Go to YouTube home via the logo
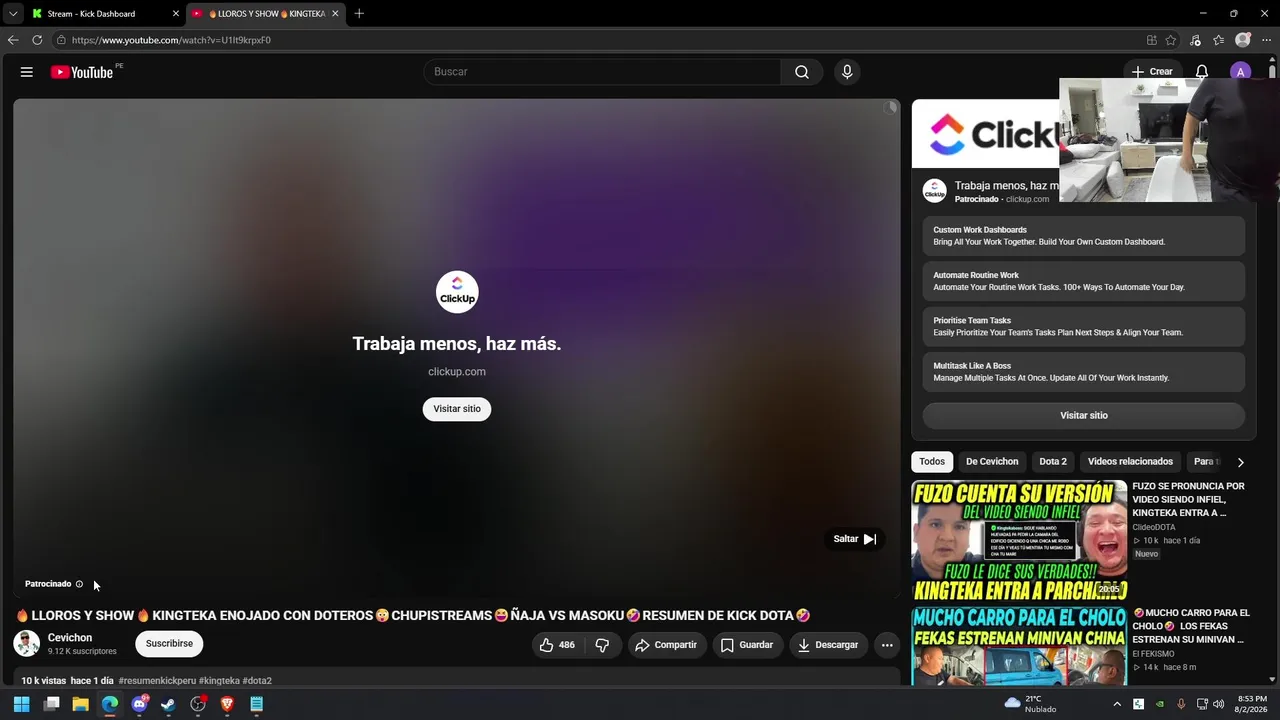 [82, 72]
